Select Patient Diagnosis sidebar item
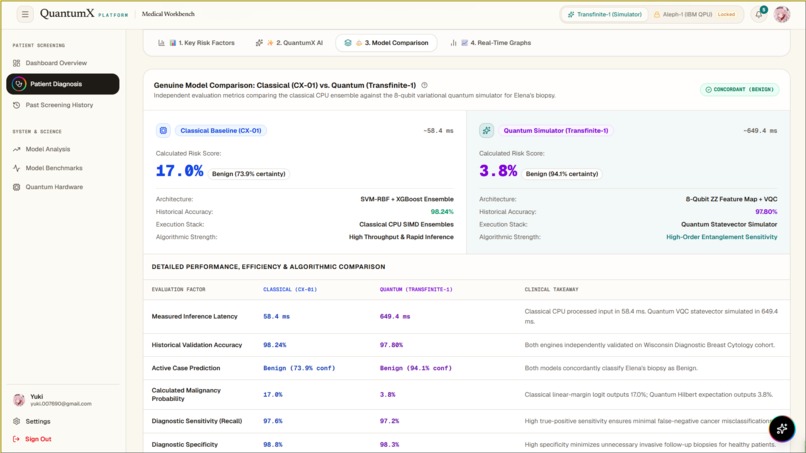806x453 pixels. 63,84
